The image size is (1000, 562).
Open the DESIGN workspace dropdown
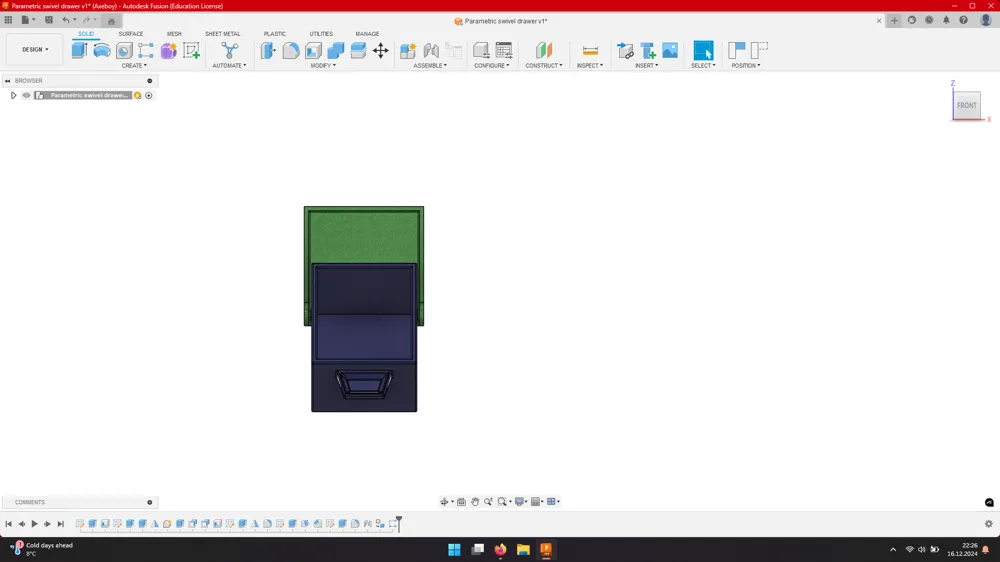click(x=35, y=49)
